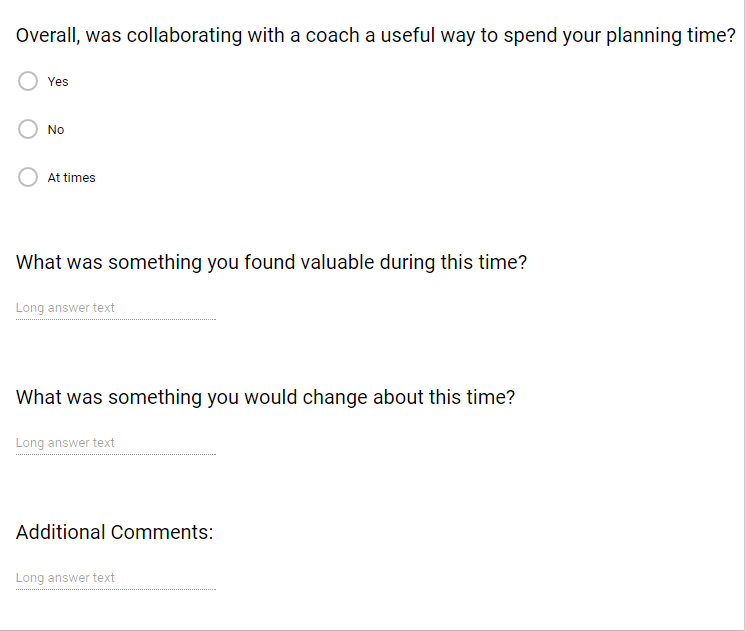Image resolution: width=746 pixels, height=631 pixels.
Task: Focus the Additional Comments long answer field
Action: 116,578
